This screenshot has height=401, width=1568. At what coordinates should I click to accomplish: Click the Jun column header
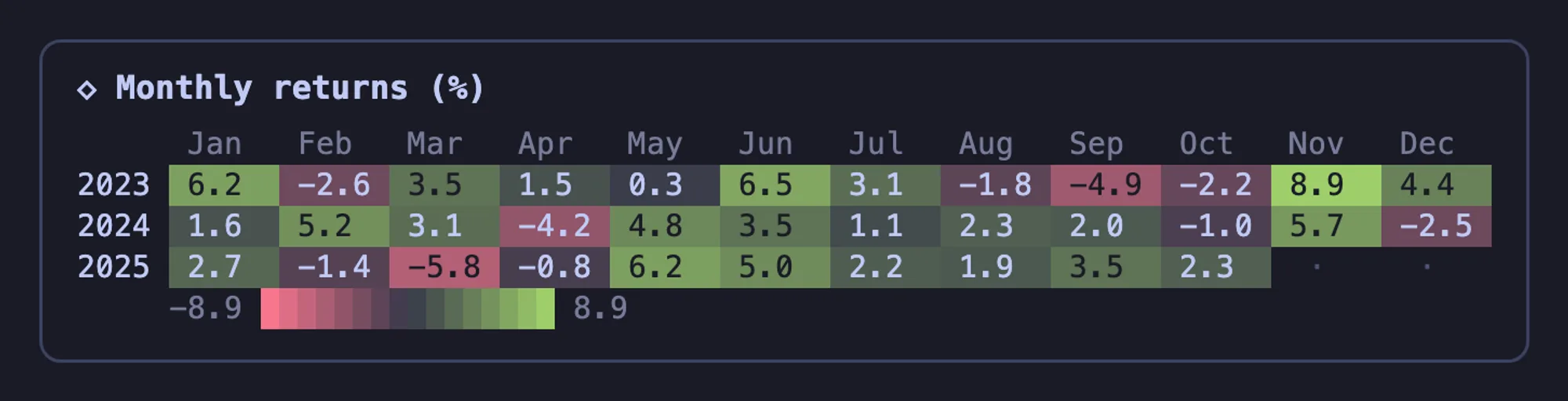[766, 144]
